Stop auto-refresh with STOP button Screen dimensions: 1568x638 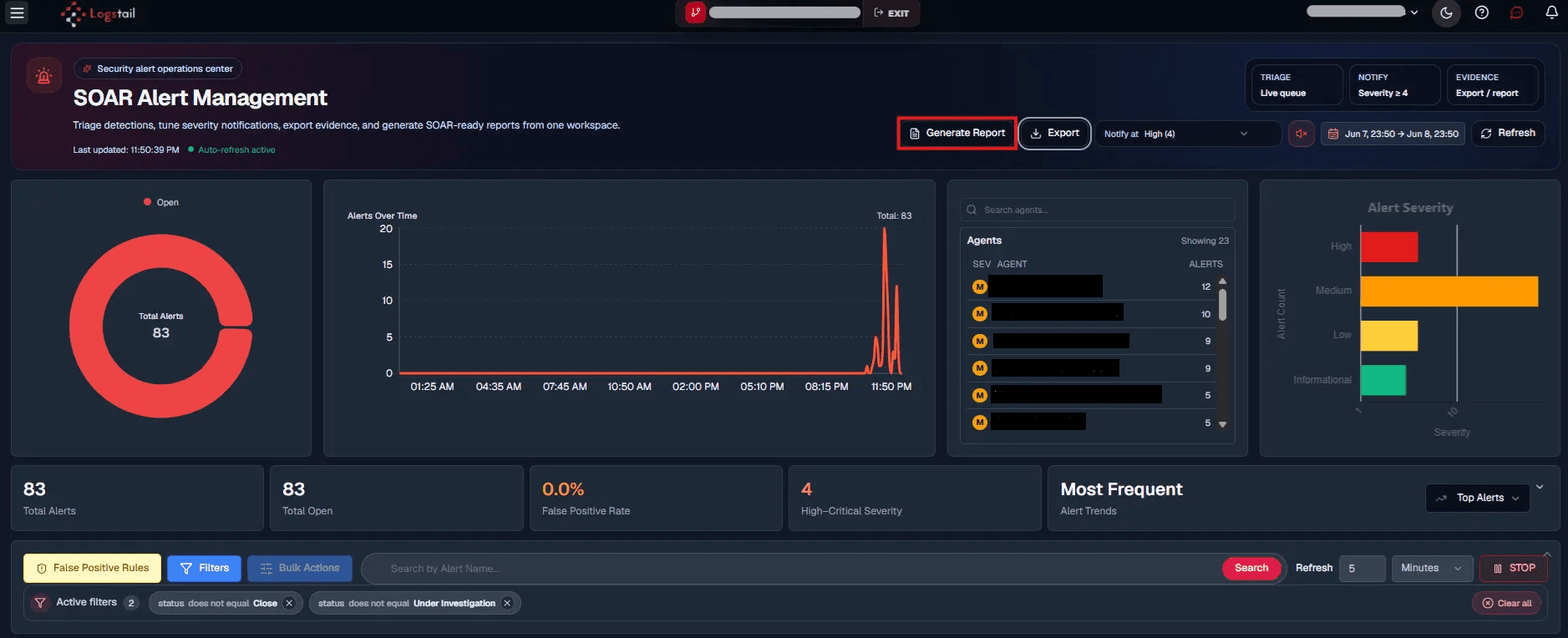[1514, 568]
